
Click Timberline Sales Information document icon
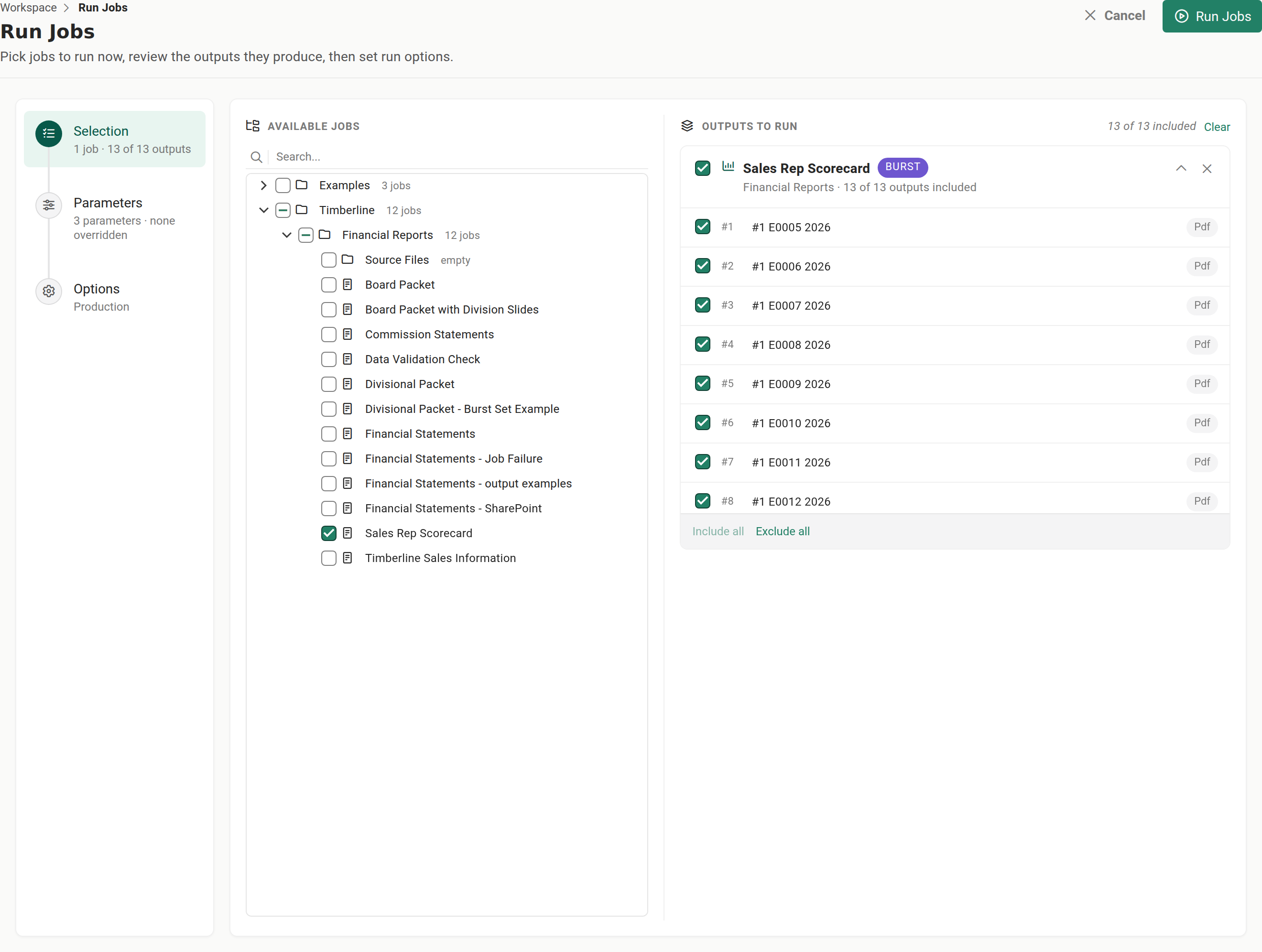pos(348,557)
